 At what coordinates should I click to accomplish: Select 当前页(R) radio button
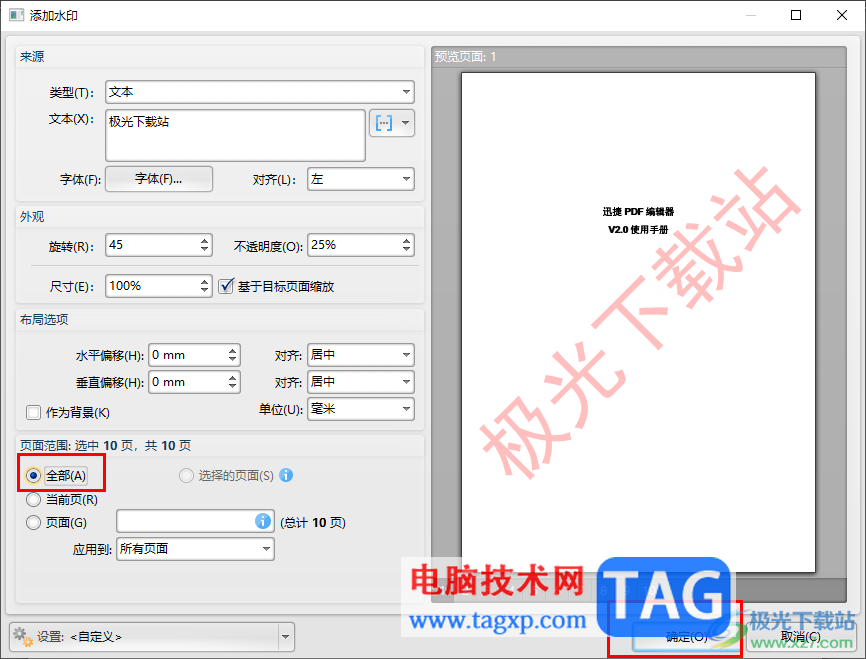pos(33,499)
